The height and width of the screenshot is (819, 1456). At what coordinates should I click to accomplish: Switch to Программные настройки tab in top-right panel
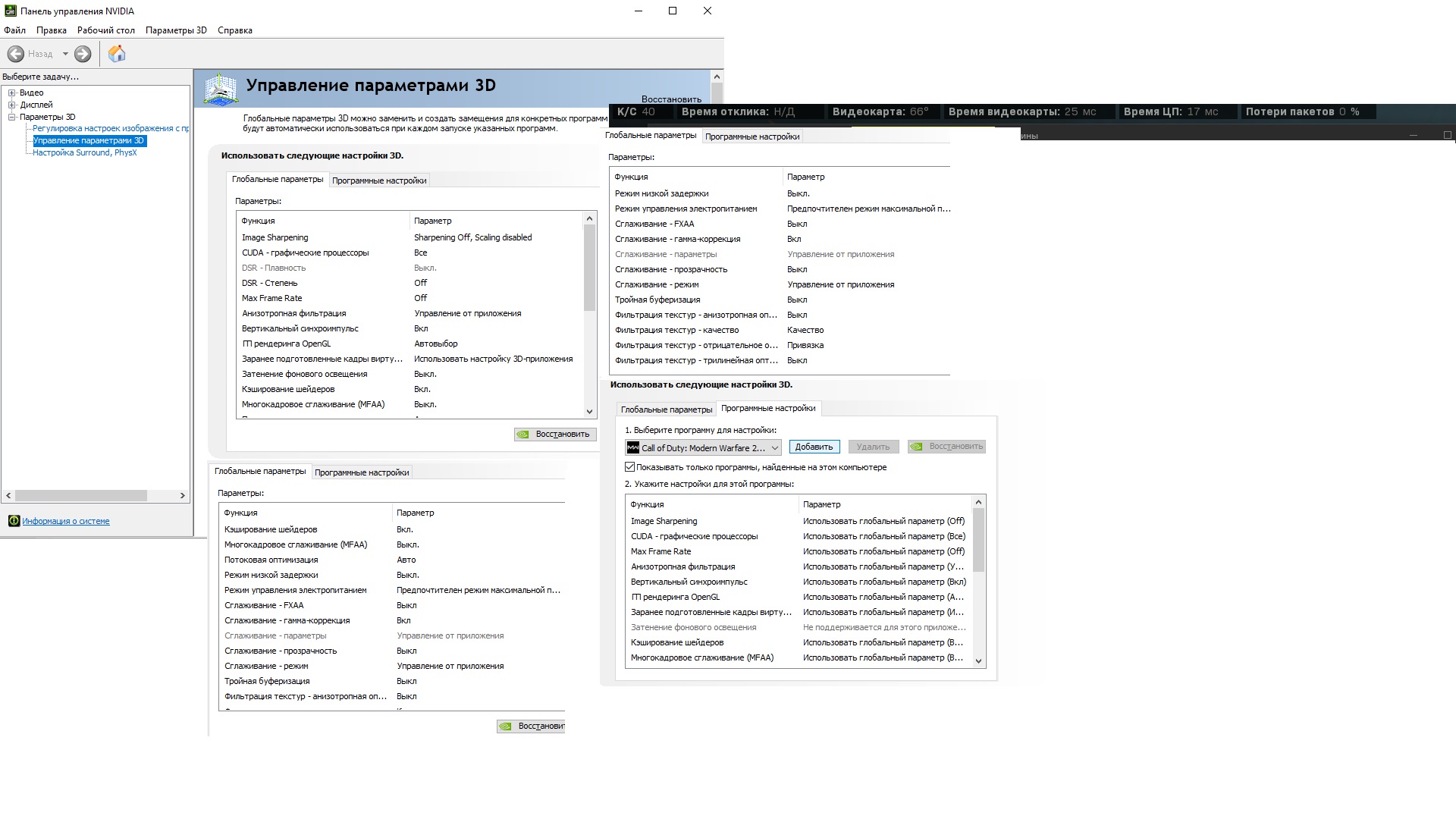click(752, 136)
